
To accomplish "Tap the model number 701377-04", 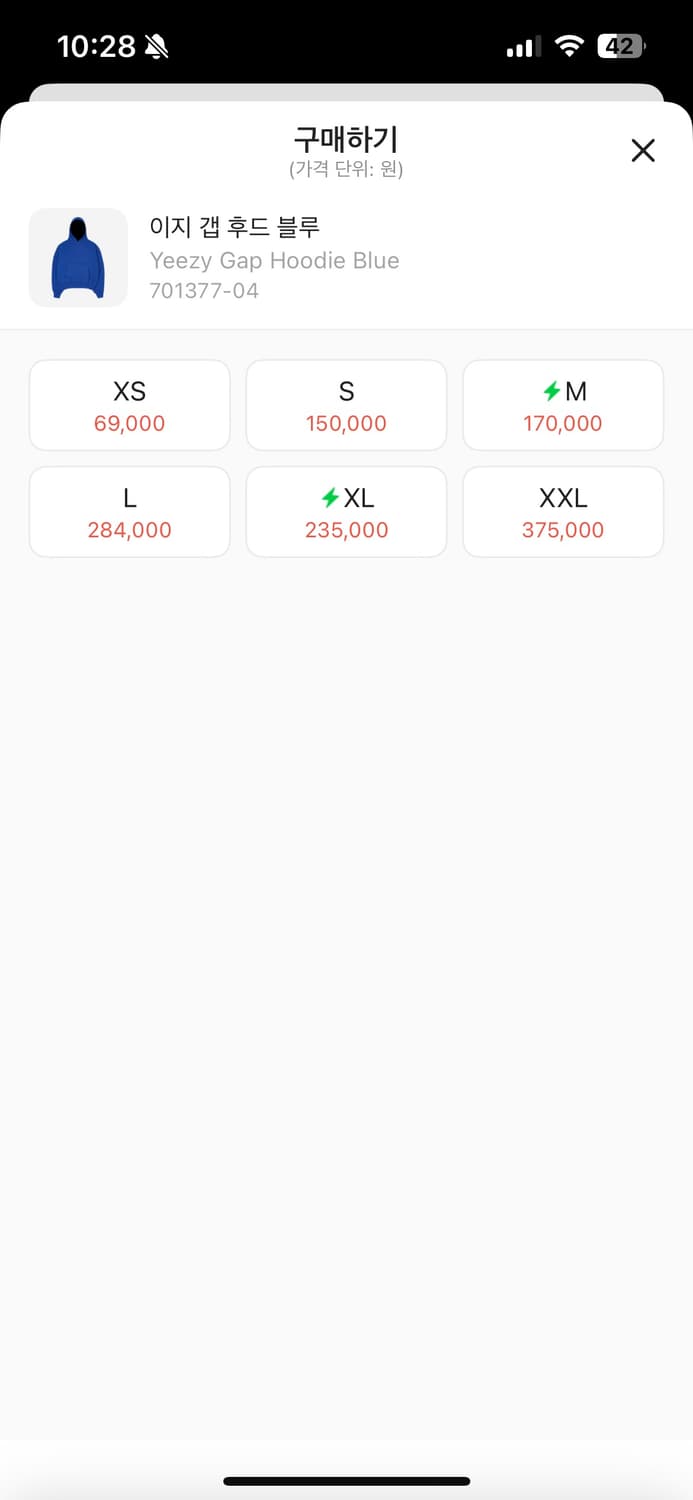I will coord(204,291).
